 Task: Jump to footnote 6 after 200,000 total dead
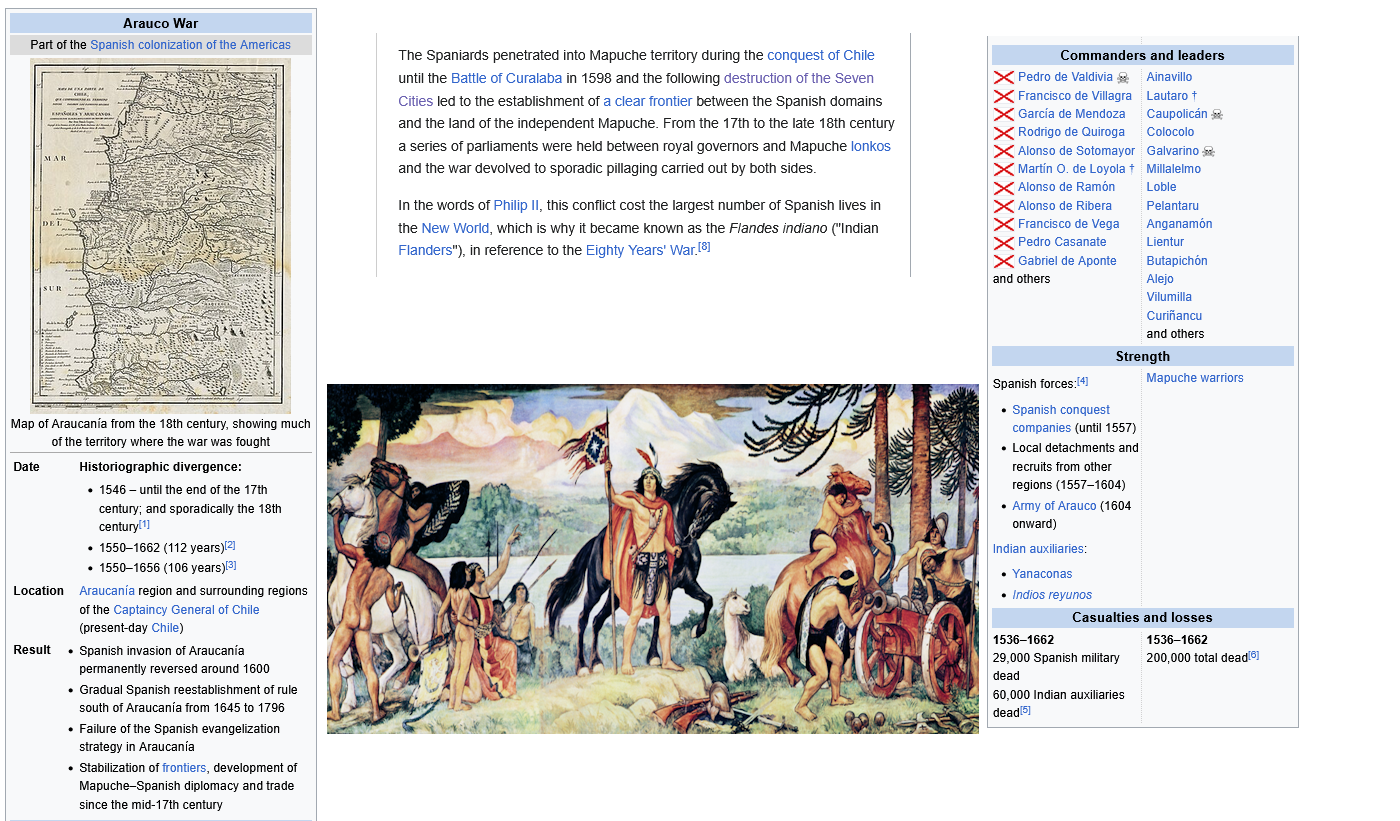point(1253,655)
